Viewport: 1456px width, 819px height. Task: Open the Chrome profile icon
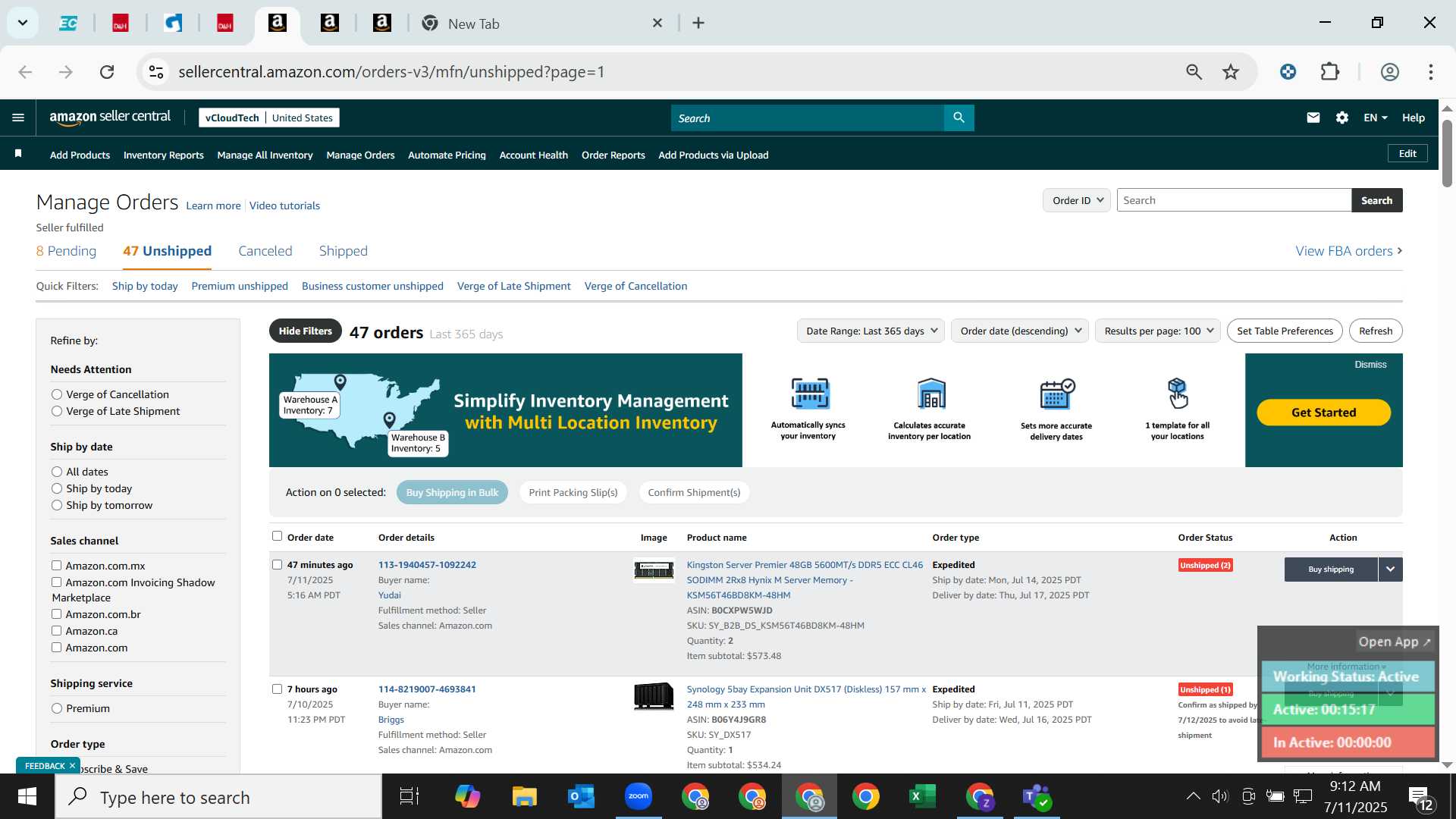[x=1389, y=72]
